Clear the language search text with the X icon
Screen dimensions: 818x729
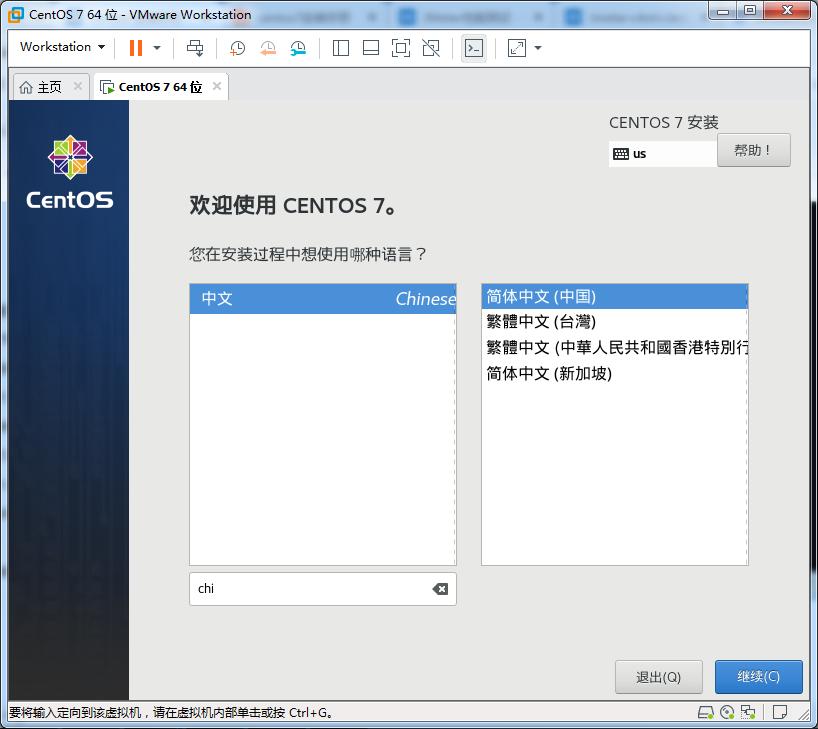441,589
